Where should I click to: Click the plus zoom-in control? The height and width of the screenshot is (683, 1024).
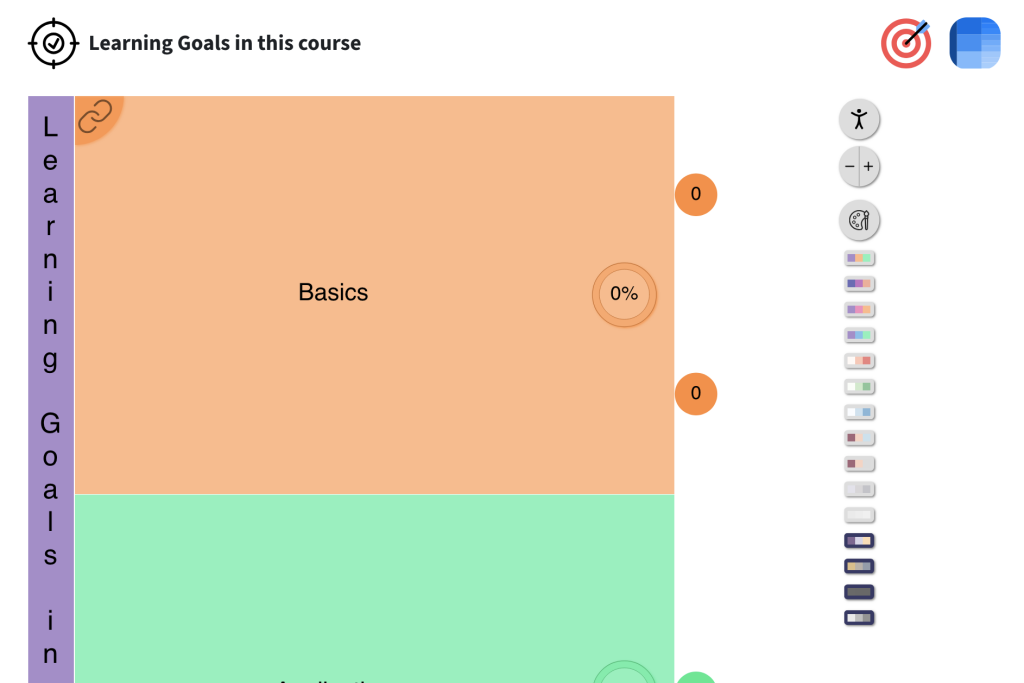(x=869, y=167)
